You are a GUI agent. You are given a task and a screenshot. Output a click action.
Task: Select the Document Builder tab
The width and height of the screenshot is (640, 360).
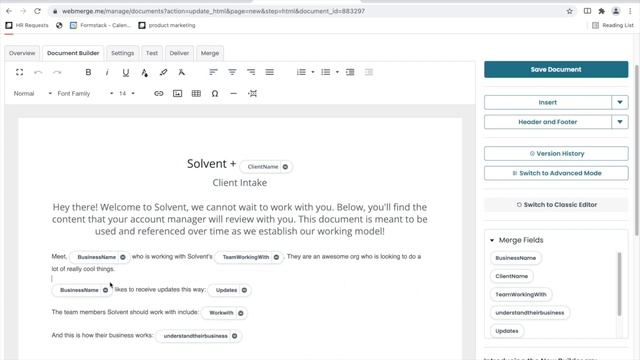73,53
